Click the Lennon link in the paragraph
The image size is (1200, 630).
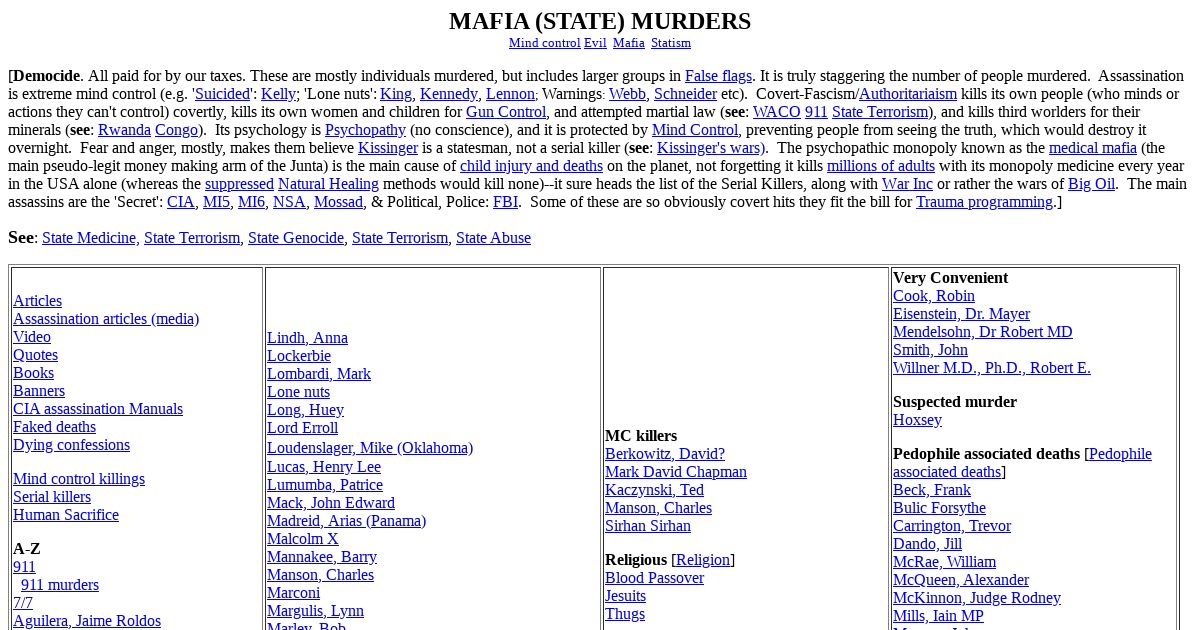(510, 94)
